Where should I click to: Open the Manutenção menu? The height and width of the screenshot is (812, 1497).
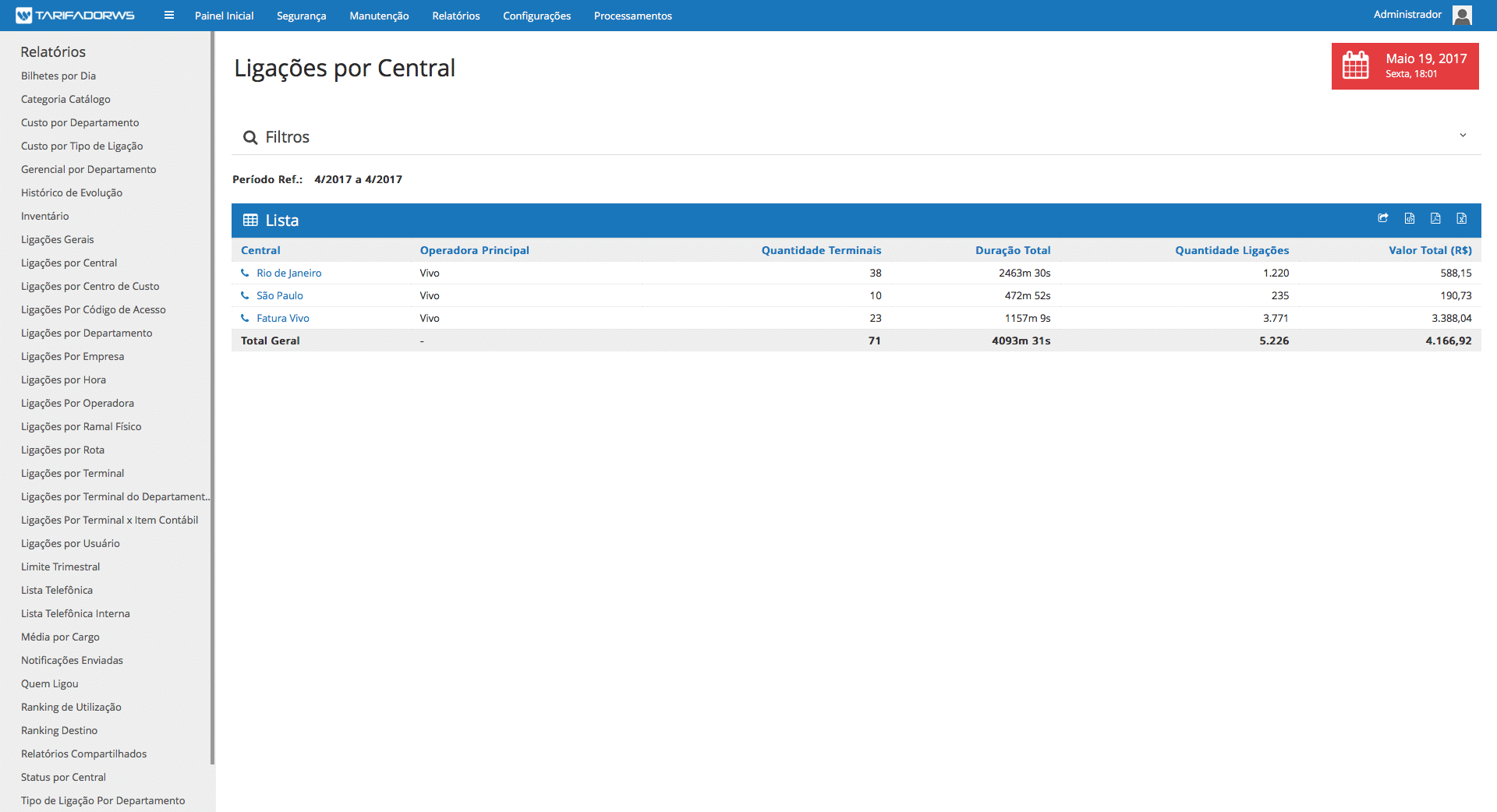click(x=379, y=16)
